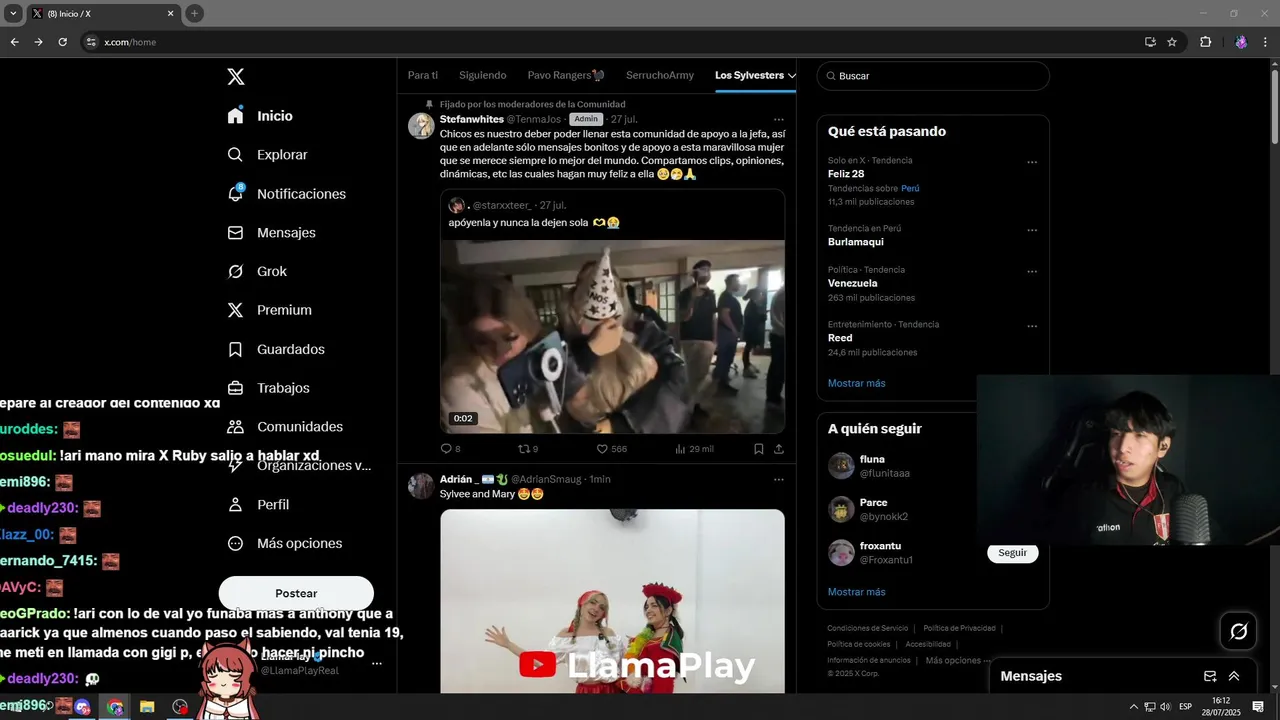Screen dimensions: 1280x720
Task: Open Política de Privacidad link
Action: (x=959, y=628)
